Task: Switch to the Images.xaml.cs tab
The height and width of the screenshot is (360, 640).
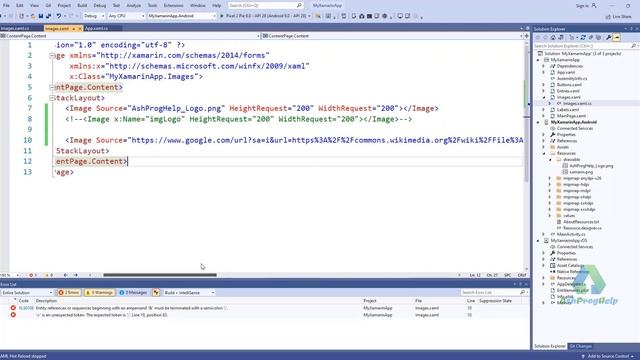Action: pos(15,29)
